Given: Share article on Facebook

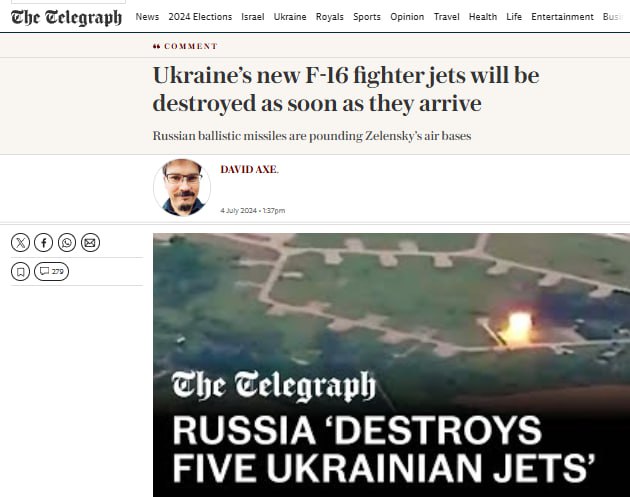Looking at the screenshot, I should point(44,243).
